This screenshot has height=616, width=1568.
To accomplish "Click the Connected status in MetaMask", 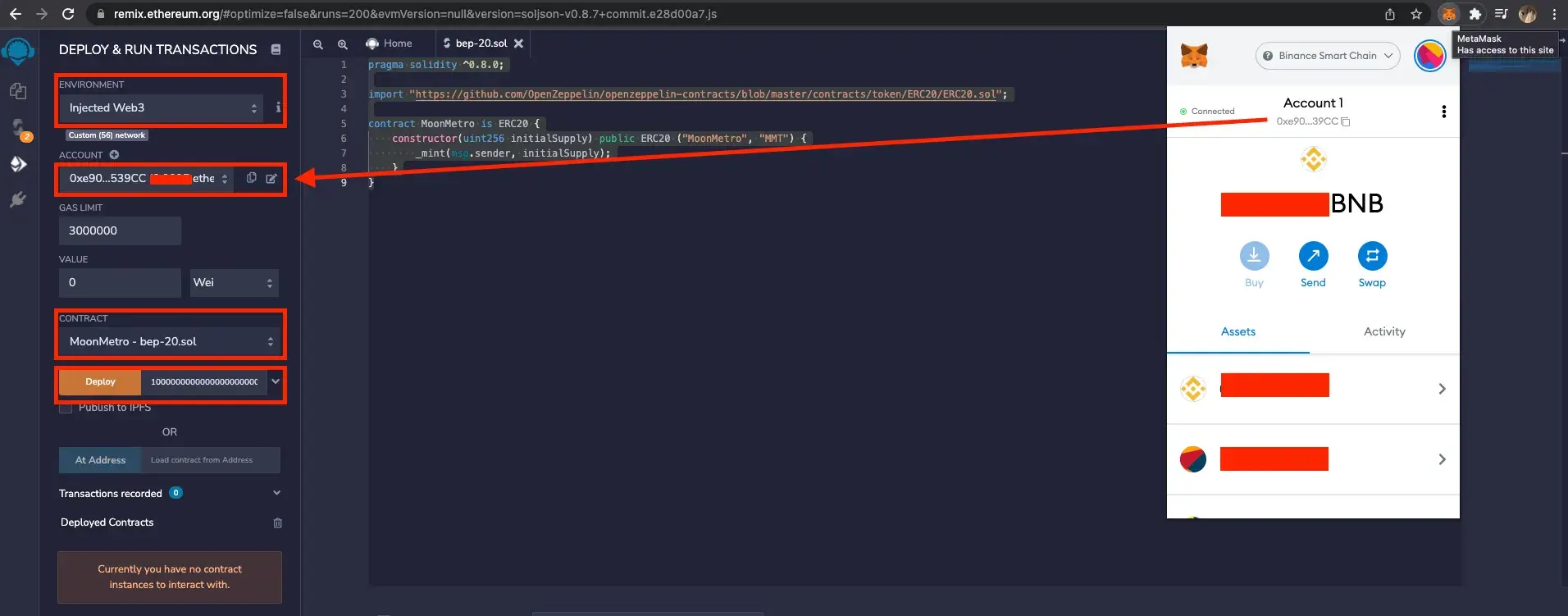I will [x=1207, y=112].
